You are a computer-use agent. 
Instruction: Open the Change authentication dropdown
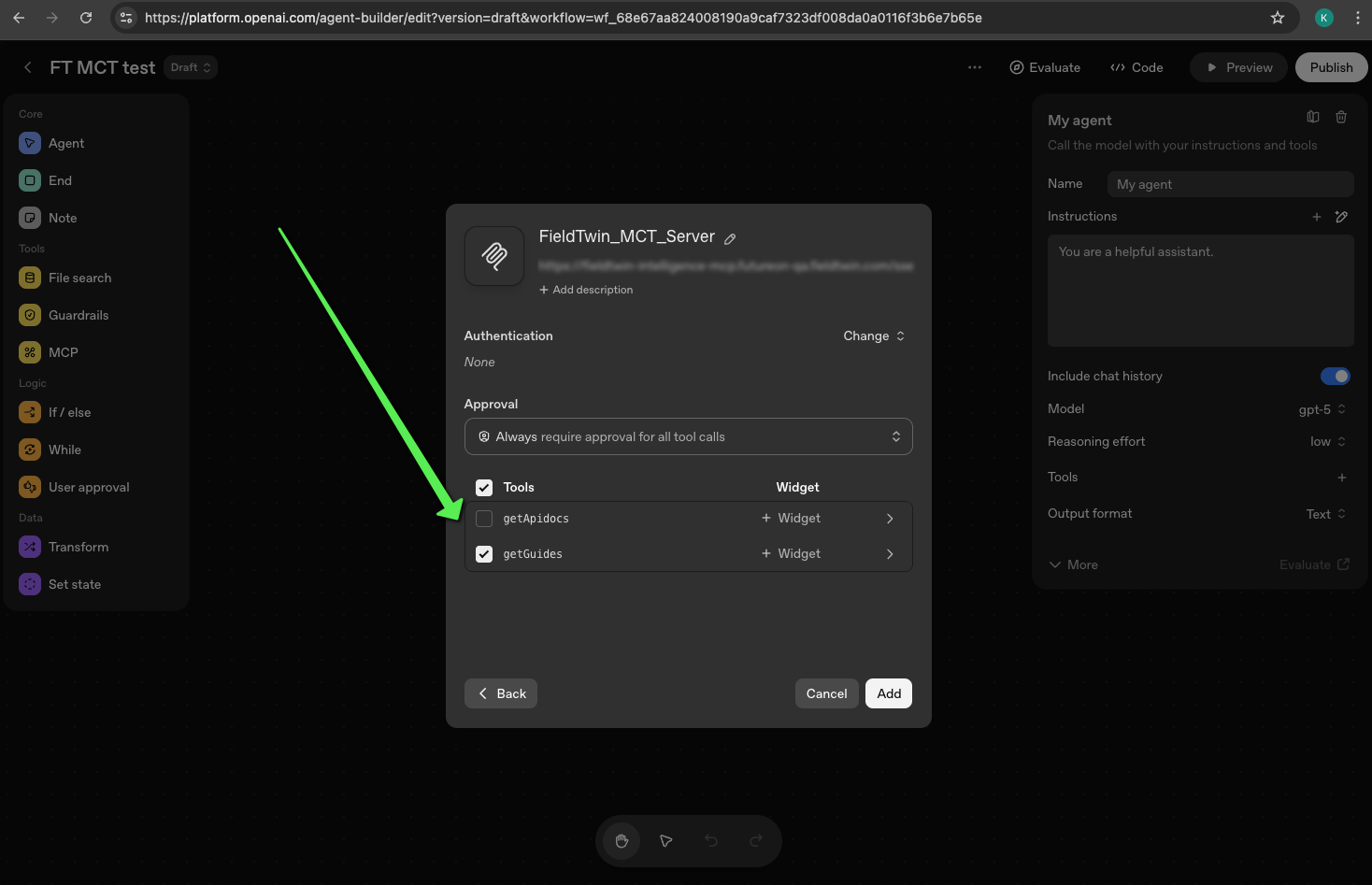(874, 336)
